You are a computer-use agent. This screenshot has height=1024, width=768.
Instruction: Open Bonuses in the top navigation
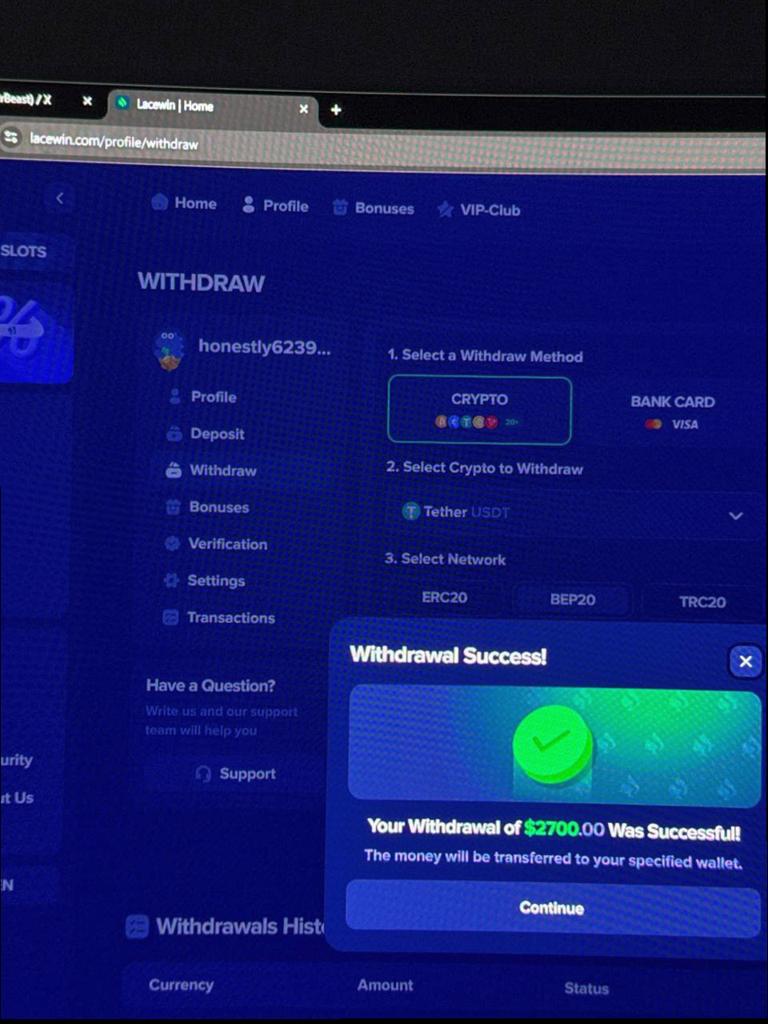[374, 208]
